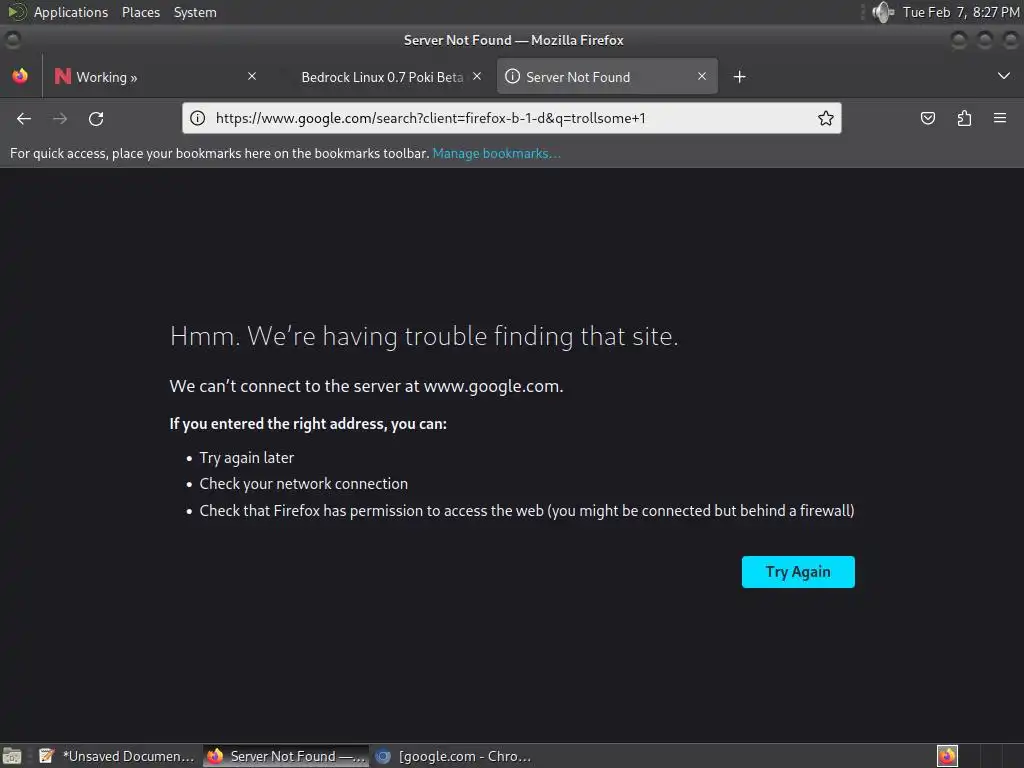Open a new tab with plus button

click(739, 77)
